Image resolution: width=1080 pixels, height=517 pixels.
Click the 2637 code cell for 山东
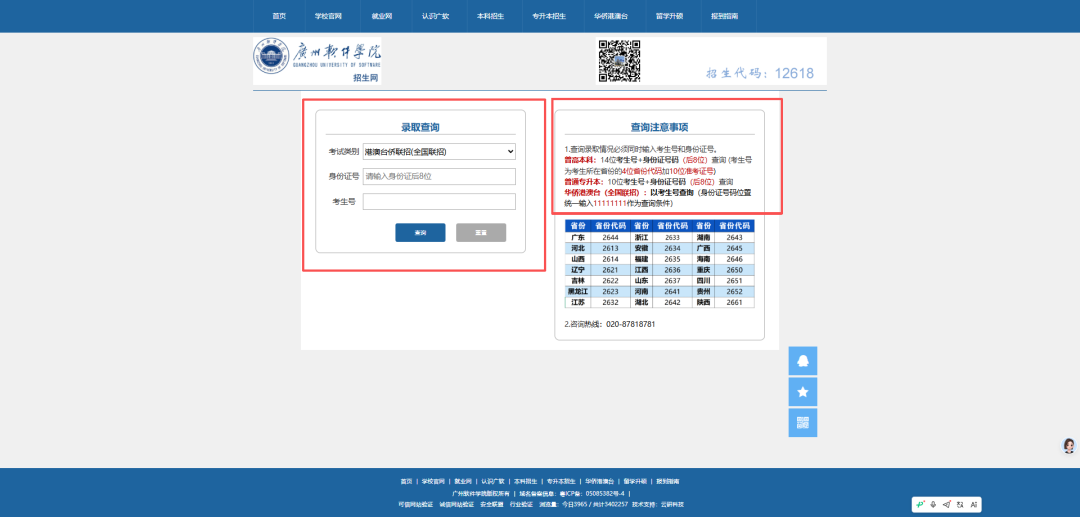(672, 281)
